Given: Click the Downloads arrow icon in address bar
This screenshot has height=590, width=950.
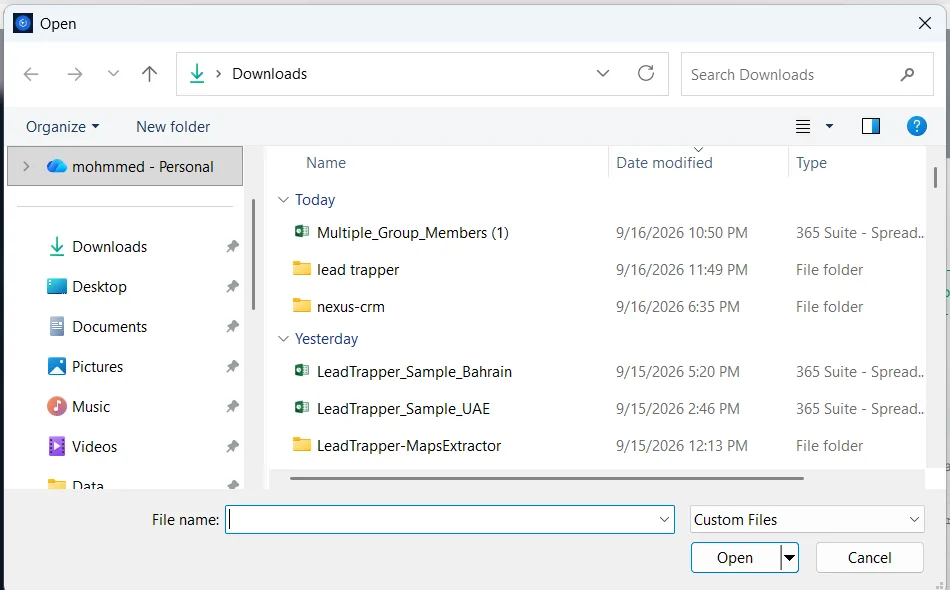Looking at the screenshot, I should click(x=197, y=74).
